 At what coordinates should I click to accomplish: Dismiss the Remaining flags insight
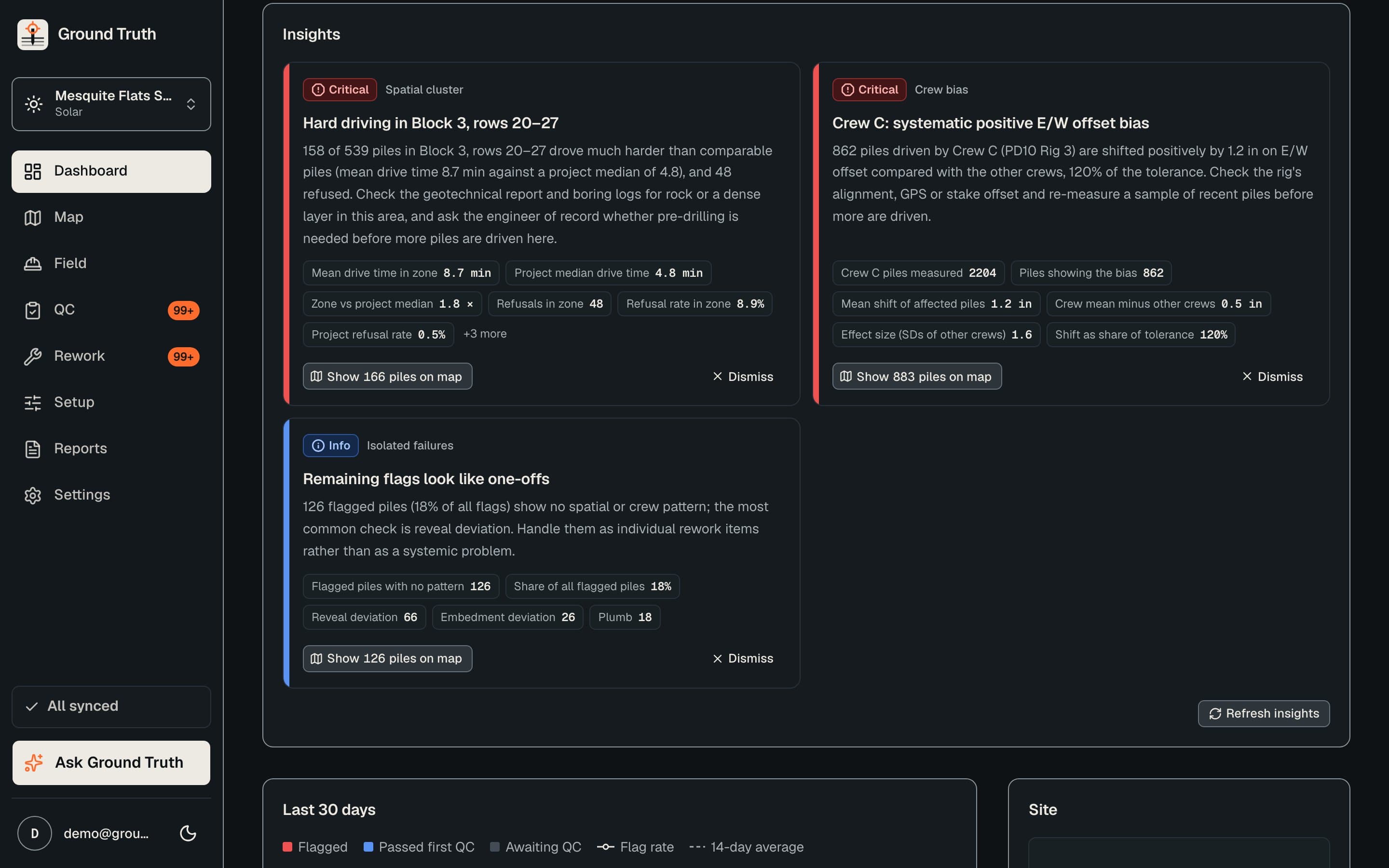[x=743, y=658]
